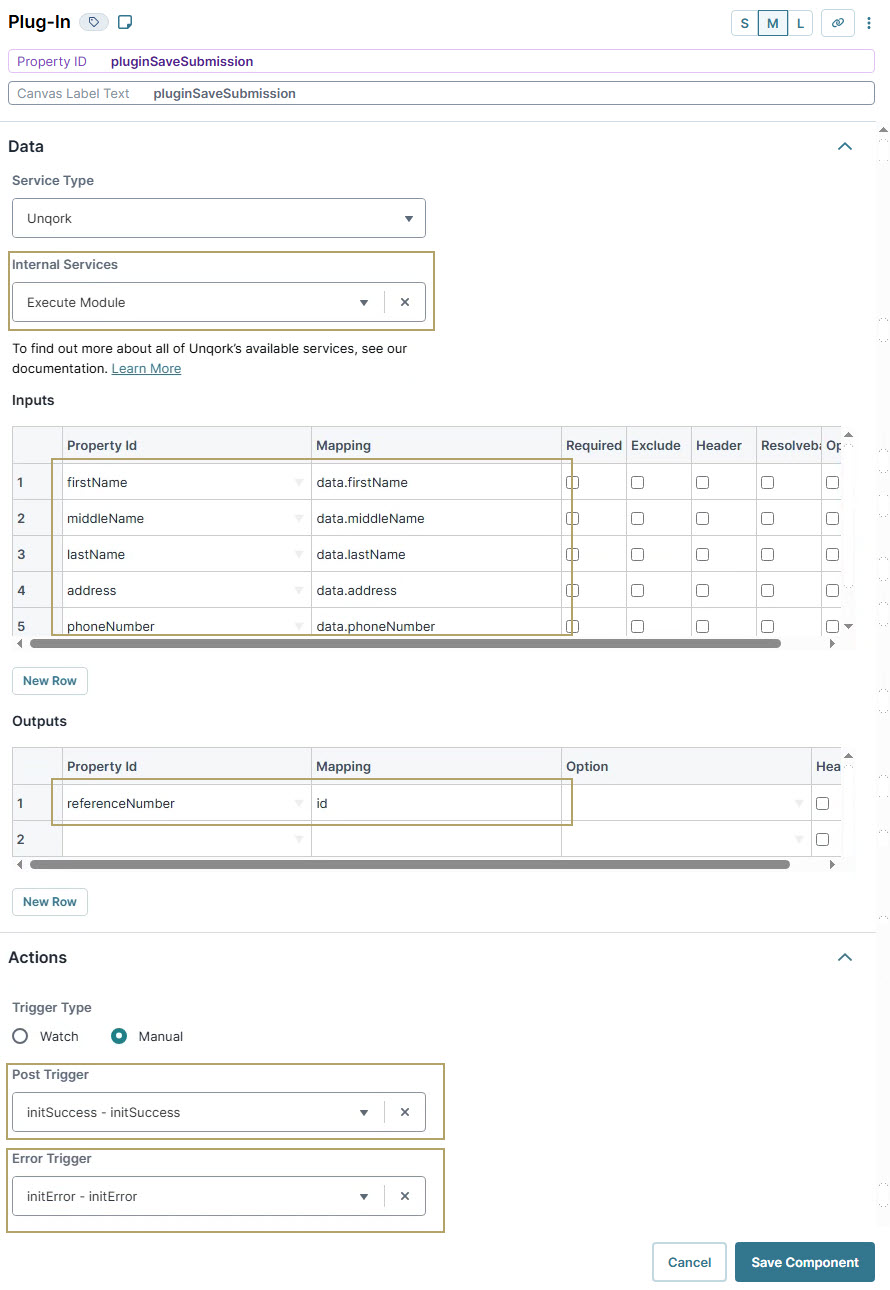Clear the Error Trigger selection

click(406, 1195)
